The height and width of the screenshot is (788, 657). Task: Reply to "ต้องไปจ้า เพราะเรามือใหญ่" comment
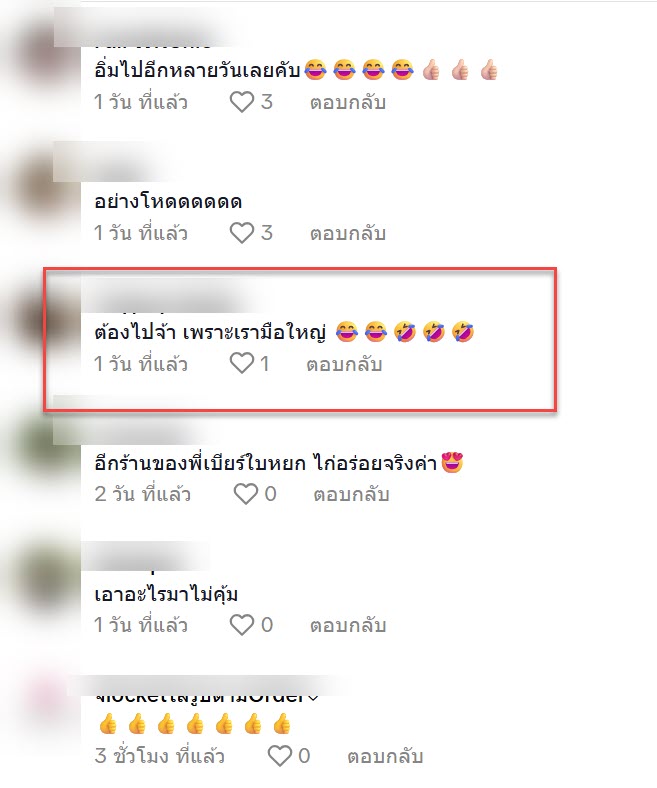point(344,364)
